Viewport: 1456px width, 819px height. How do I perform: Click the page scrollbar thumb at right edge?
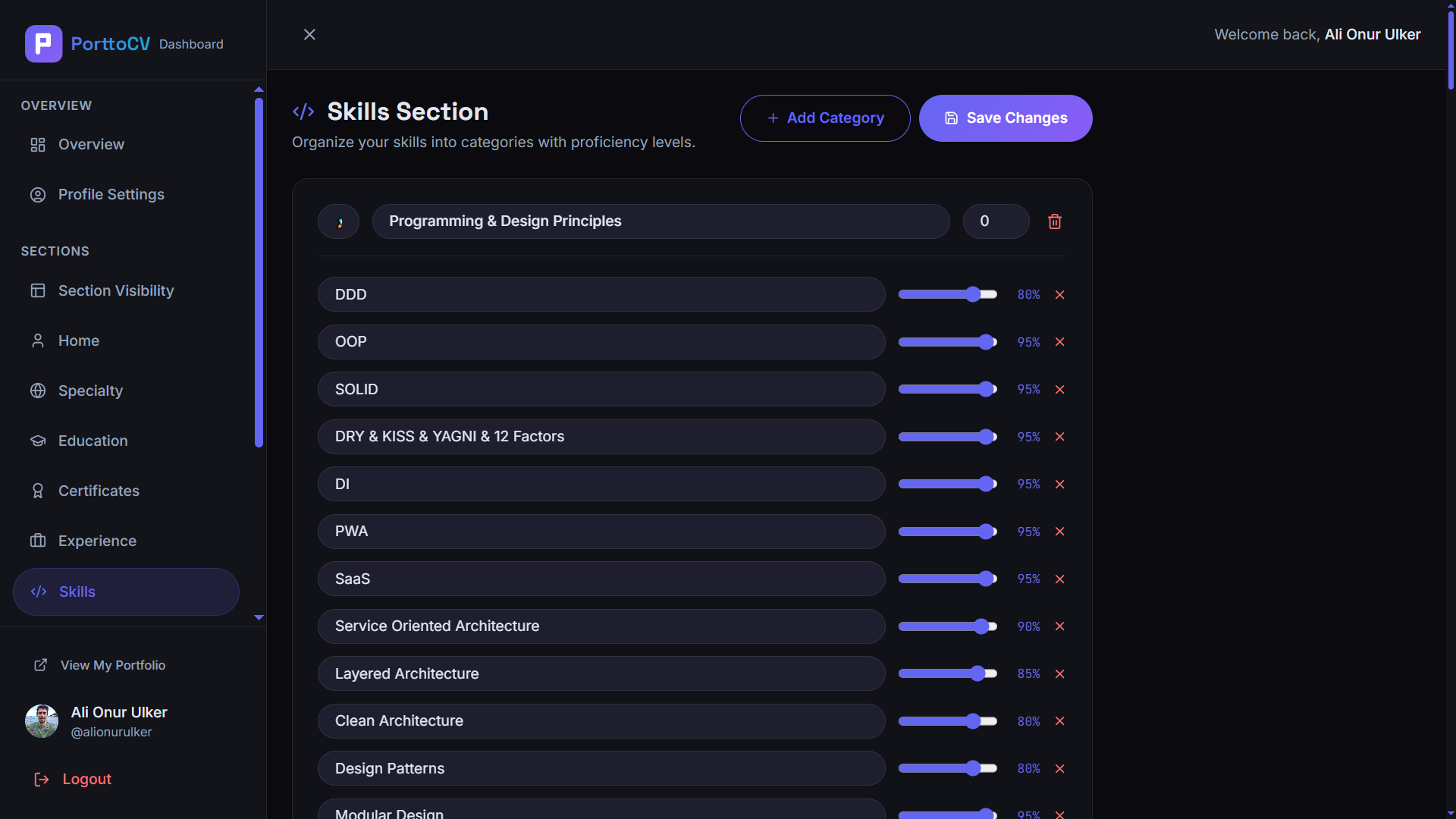tap(1451, 50)
